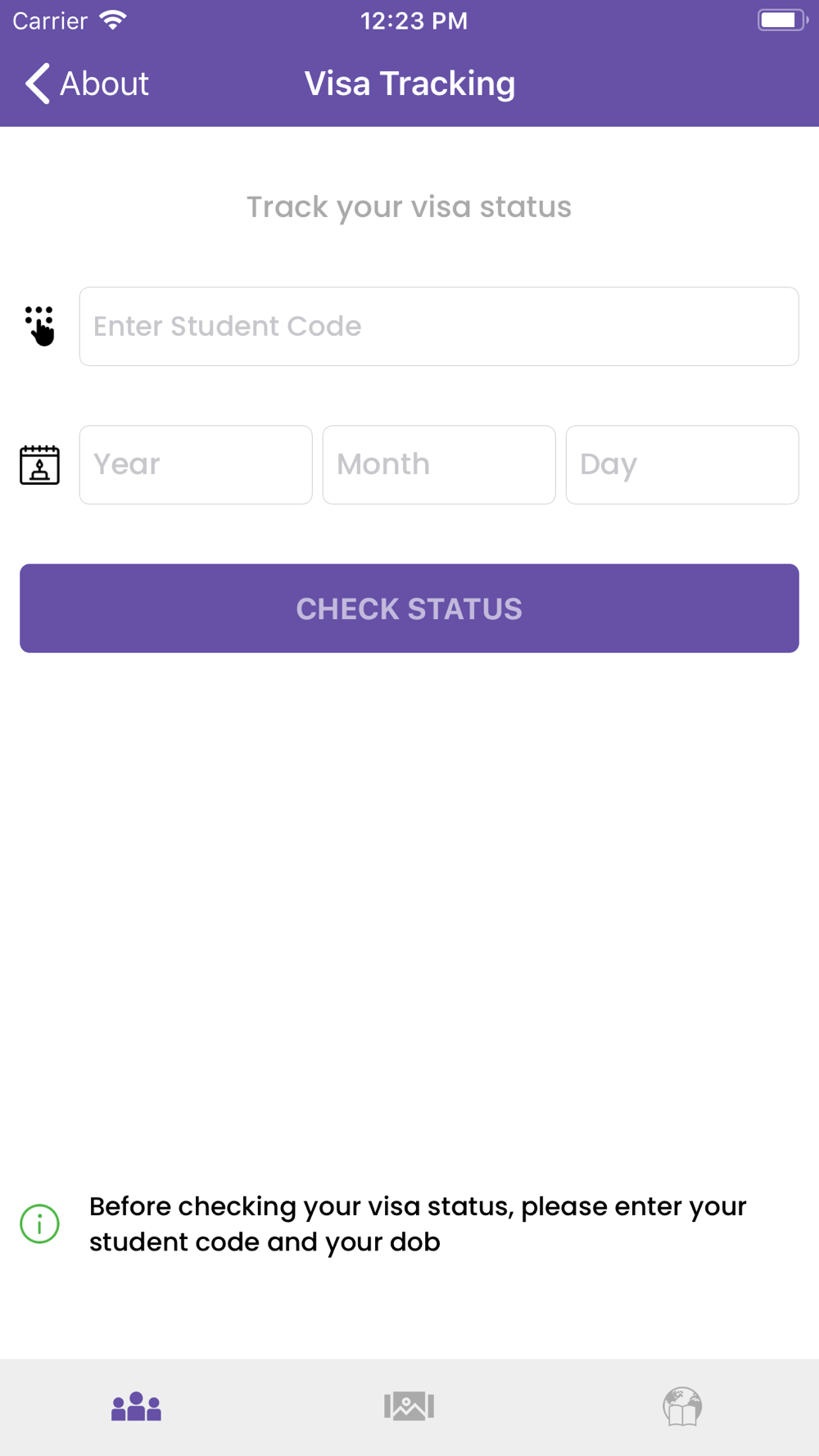Image resolution: width=819 pixels, height=1456 pixels.
Task: Tap the status bar clock time
Action: tap(414, 20)
